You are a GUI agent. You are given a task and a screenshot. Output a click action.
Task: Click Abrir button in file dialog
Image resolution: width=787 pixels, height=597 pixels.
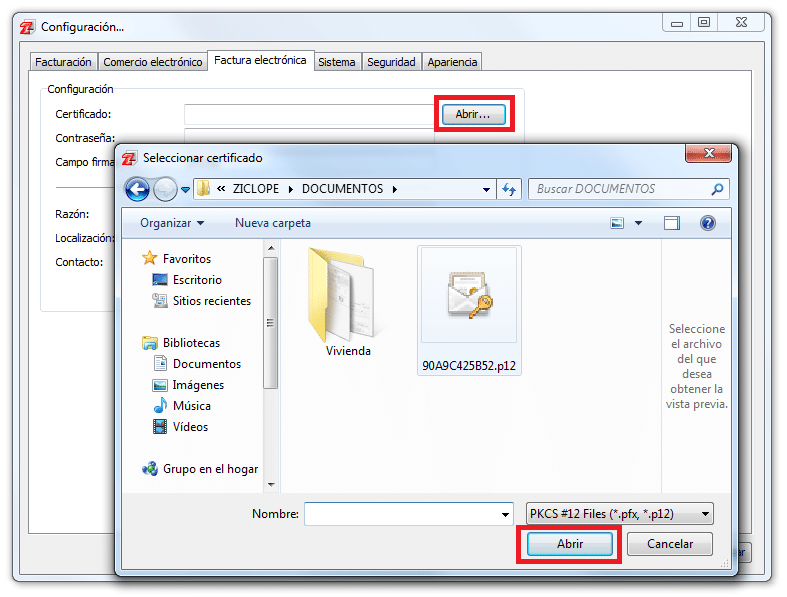pyautogui.click(x=569, y=544)
